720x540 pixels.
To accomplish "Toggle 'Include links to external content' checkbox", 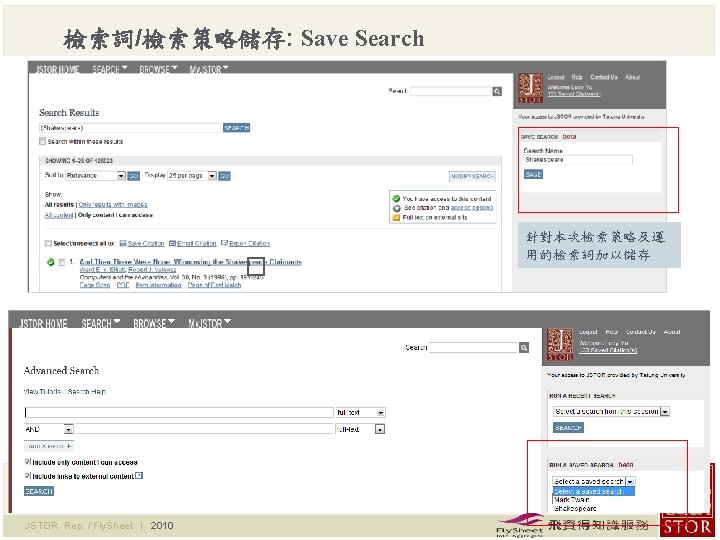I will (28, 476).
